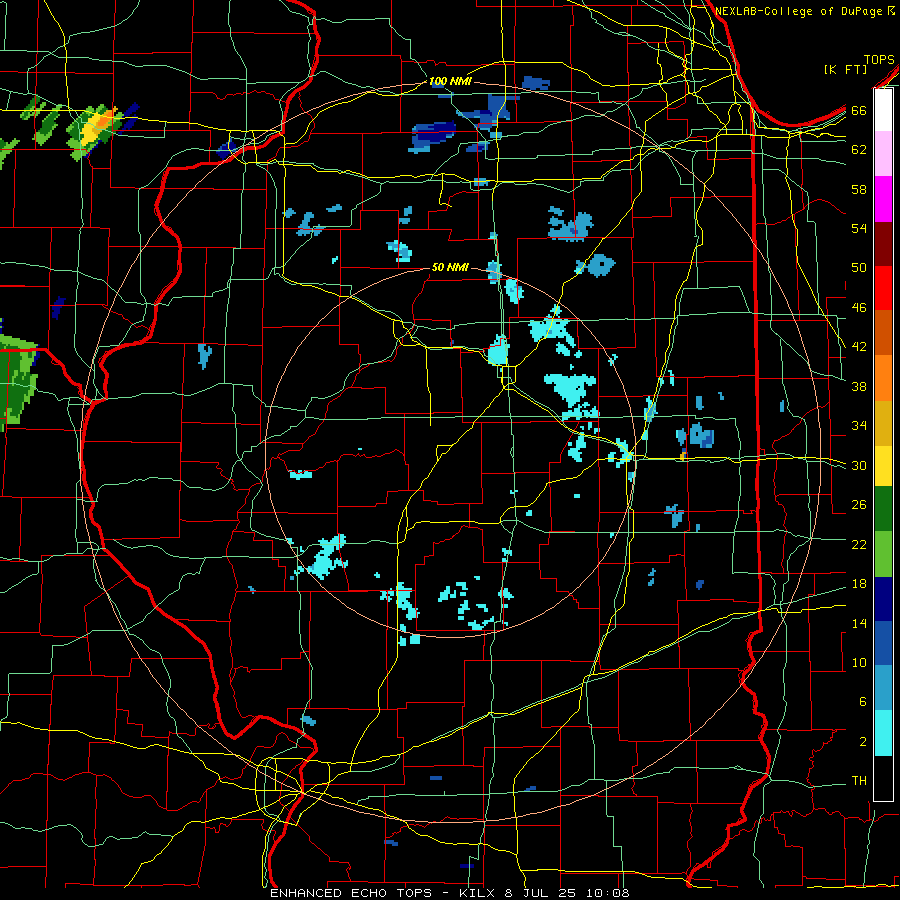The height and width of the screenshot is (900, 900).
Task: Click the "[K FT]" units label
Action: tap(845, 69)
